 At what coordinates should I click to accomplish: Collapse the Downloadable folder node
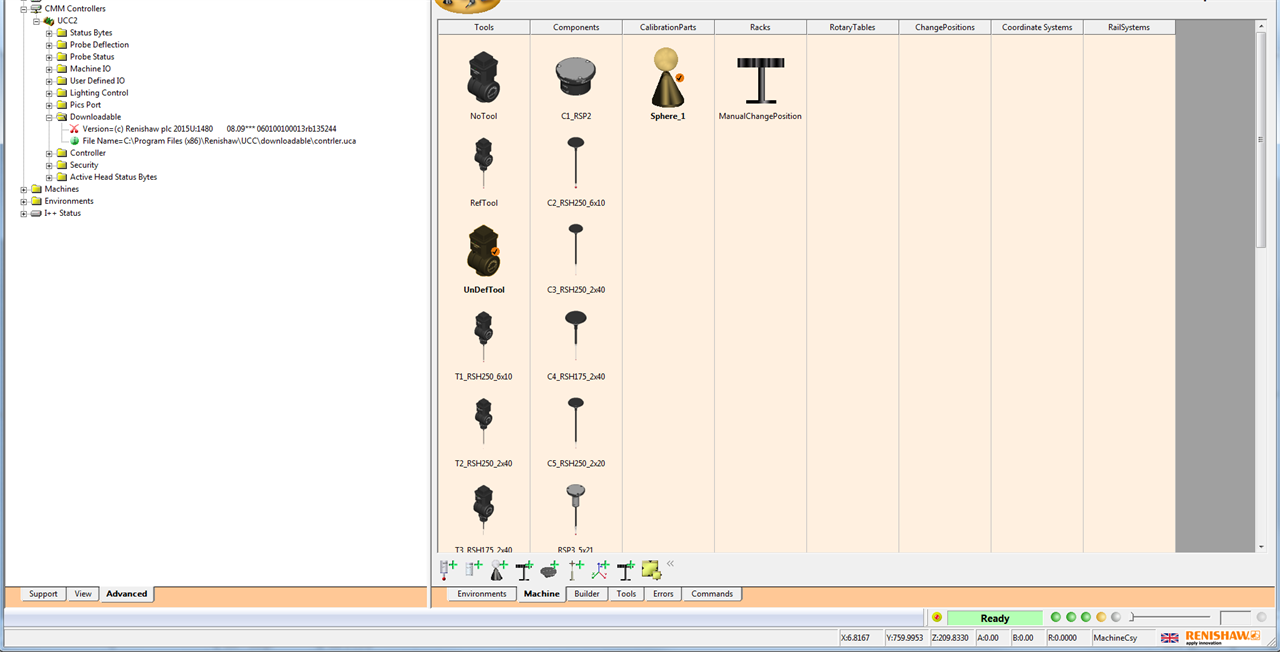tap(49, 117)
